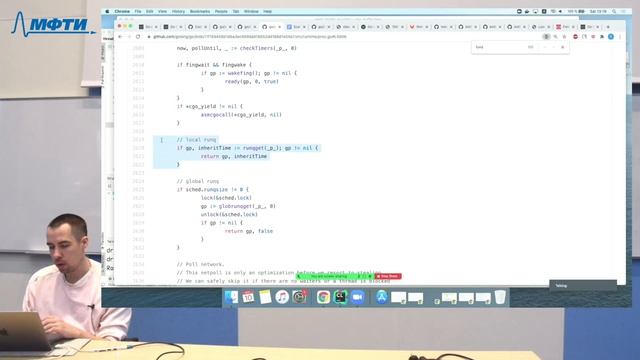Click the menu bar clock
Screen dimensions: 640x360
coord(598,11)
